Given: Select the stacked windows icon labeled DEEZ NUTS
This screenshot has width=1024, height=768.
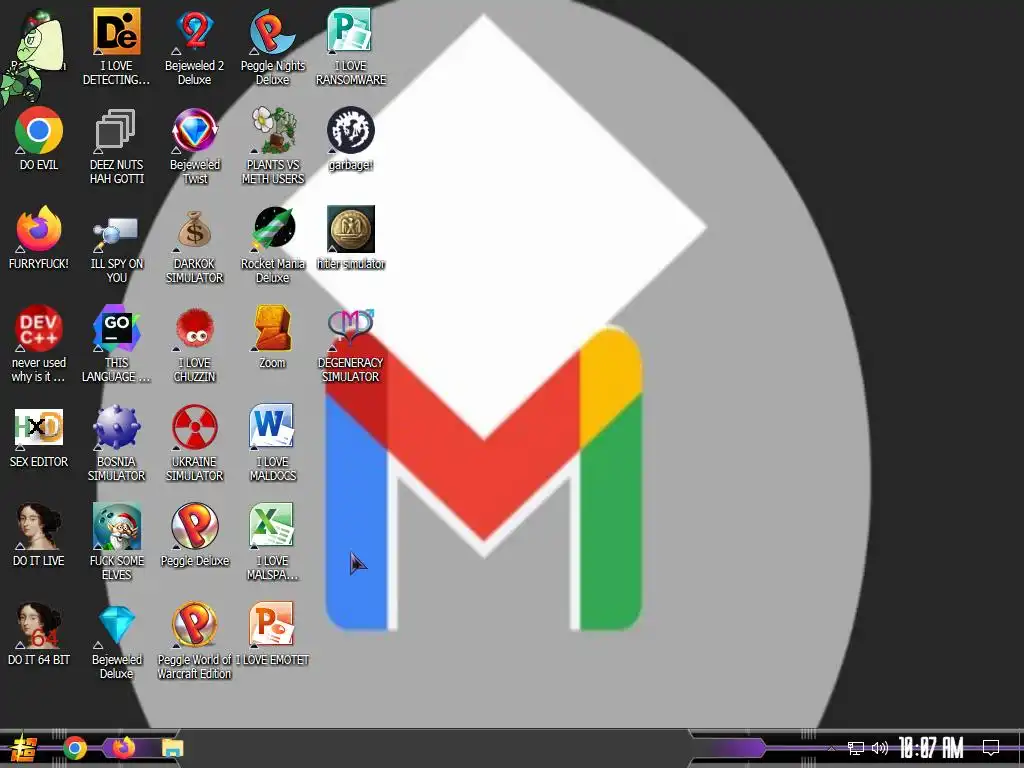Looking at the screenshot, I should tap(116, 131).
